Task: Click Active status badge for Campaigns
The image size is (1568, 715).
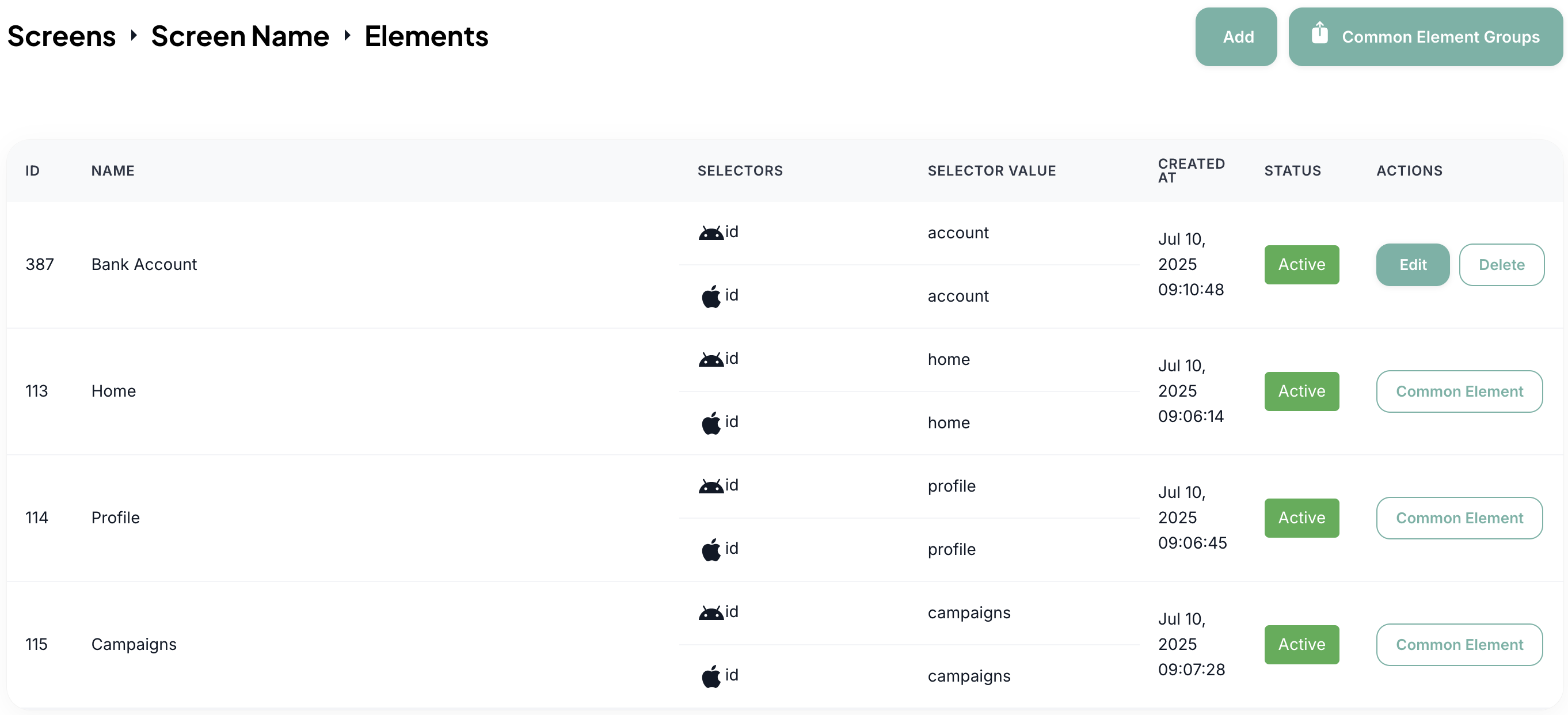Action: coord(1301,644)
